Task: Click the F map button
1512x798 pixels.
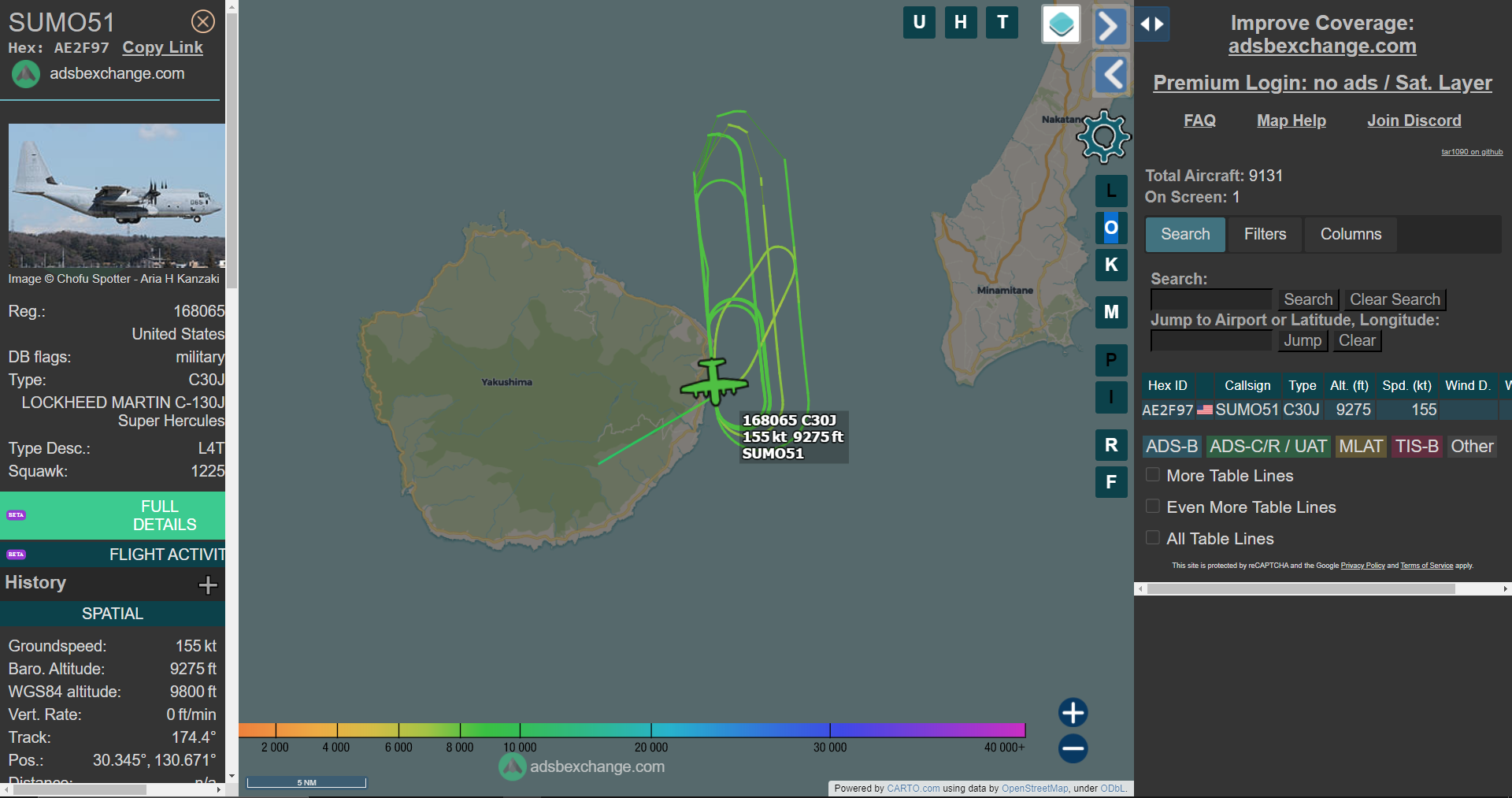Action: (x=1111, y=482)
